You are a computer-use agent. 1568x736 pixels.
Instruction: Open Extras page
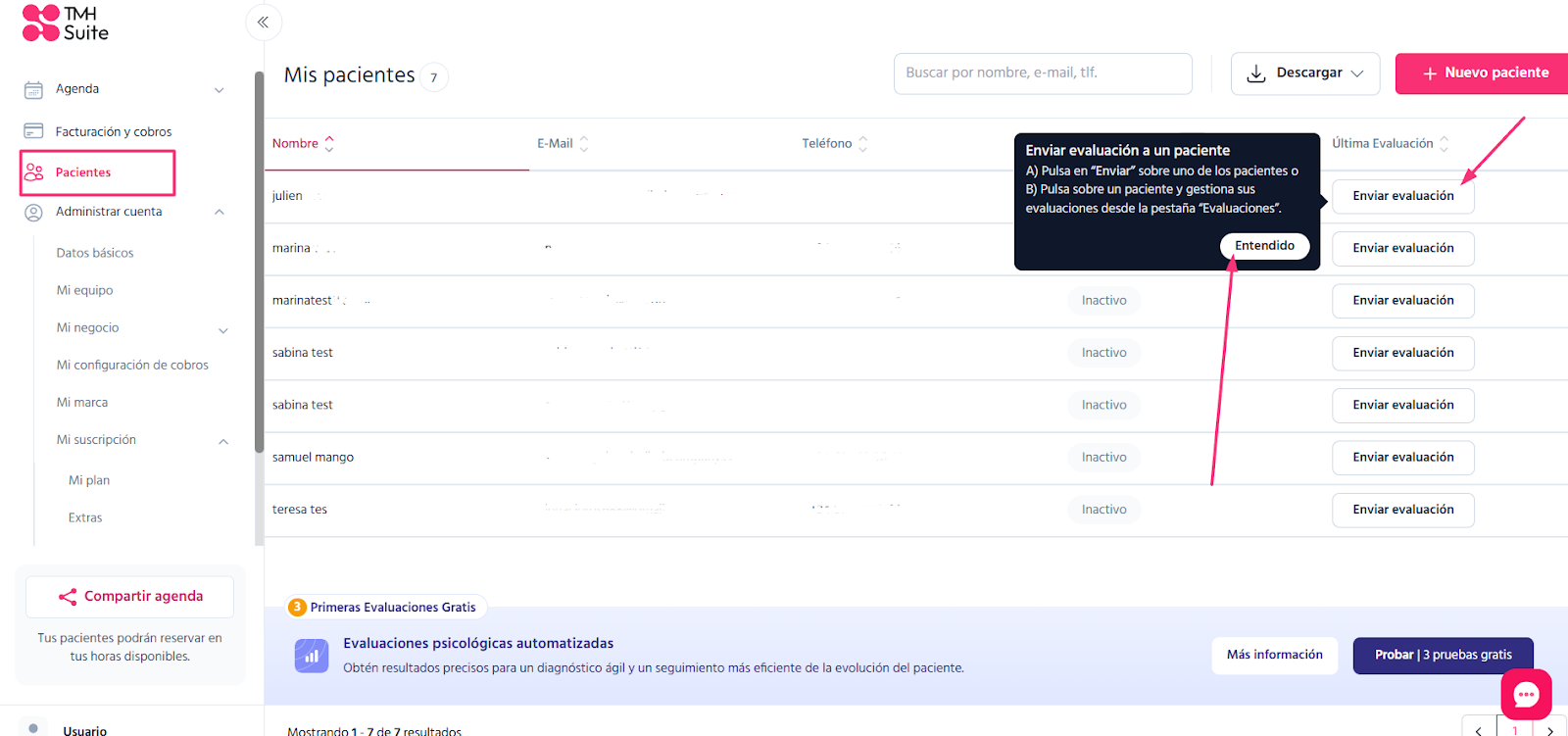pyautogui.click(x=85, y=517)
